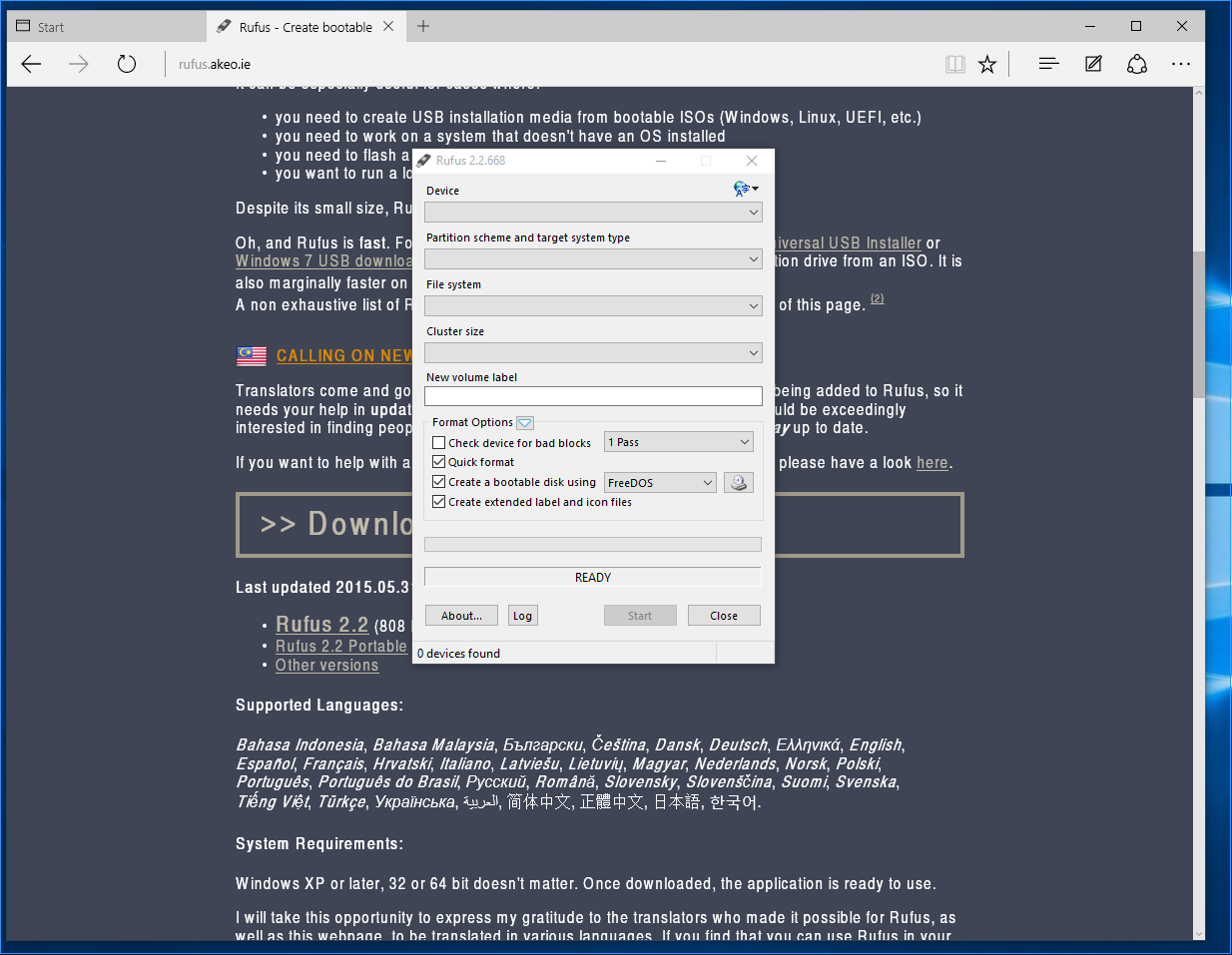Viewport: 1232px width, 955px height.
Task: Refresh the rufus.akeo.ie page
Action: (126, 64)
